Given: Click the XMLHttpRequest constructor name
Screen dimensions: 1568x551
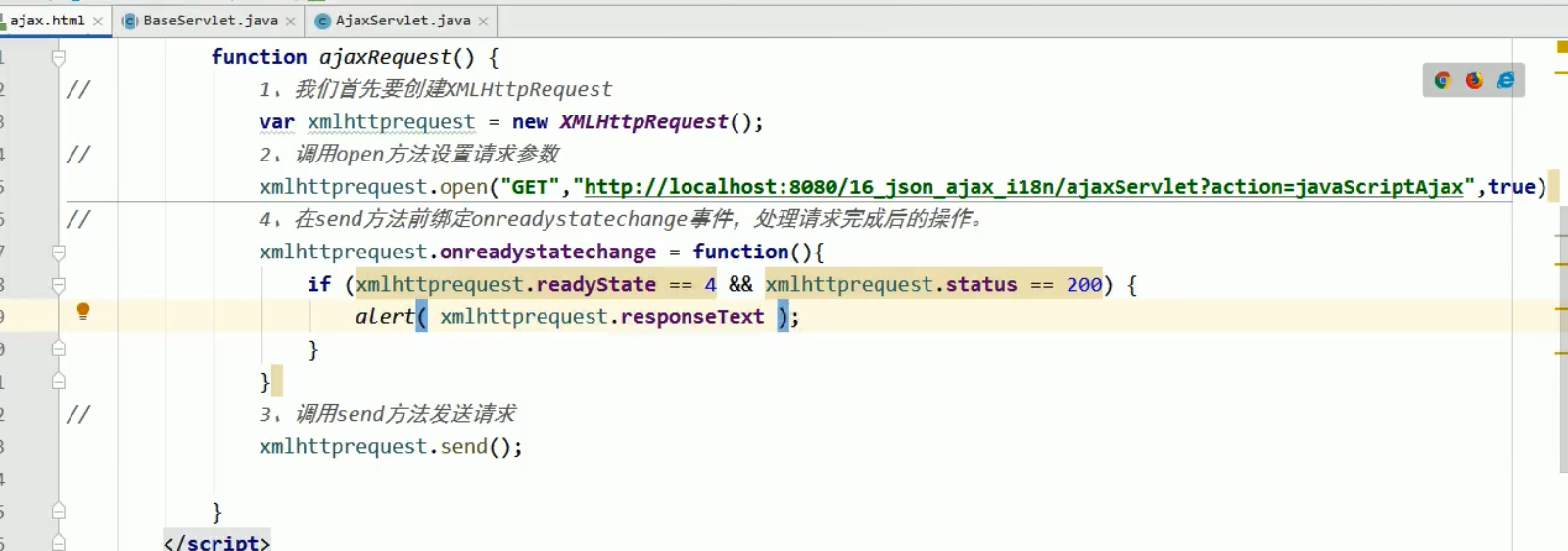Looking at the screenshot, I should [643, 122].
